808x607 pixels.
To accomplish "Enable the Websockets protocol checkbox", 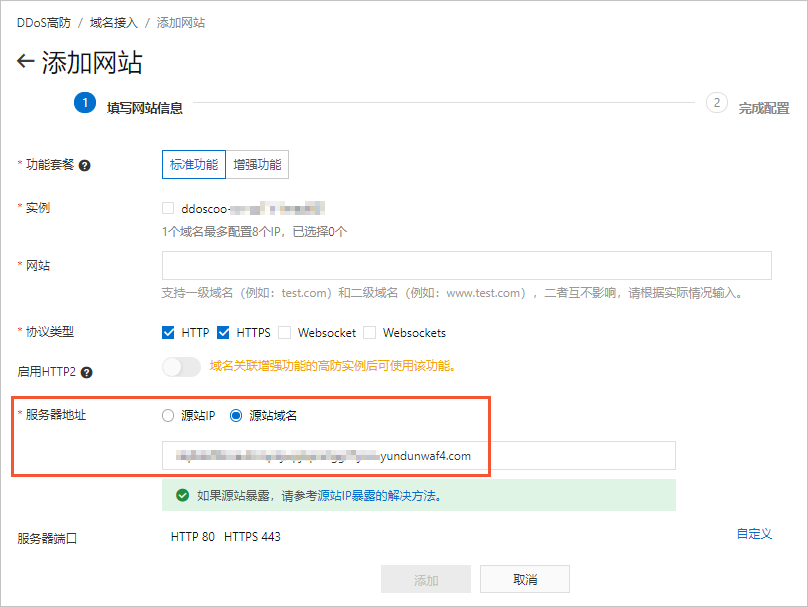I will click(369, 332).
